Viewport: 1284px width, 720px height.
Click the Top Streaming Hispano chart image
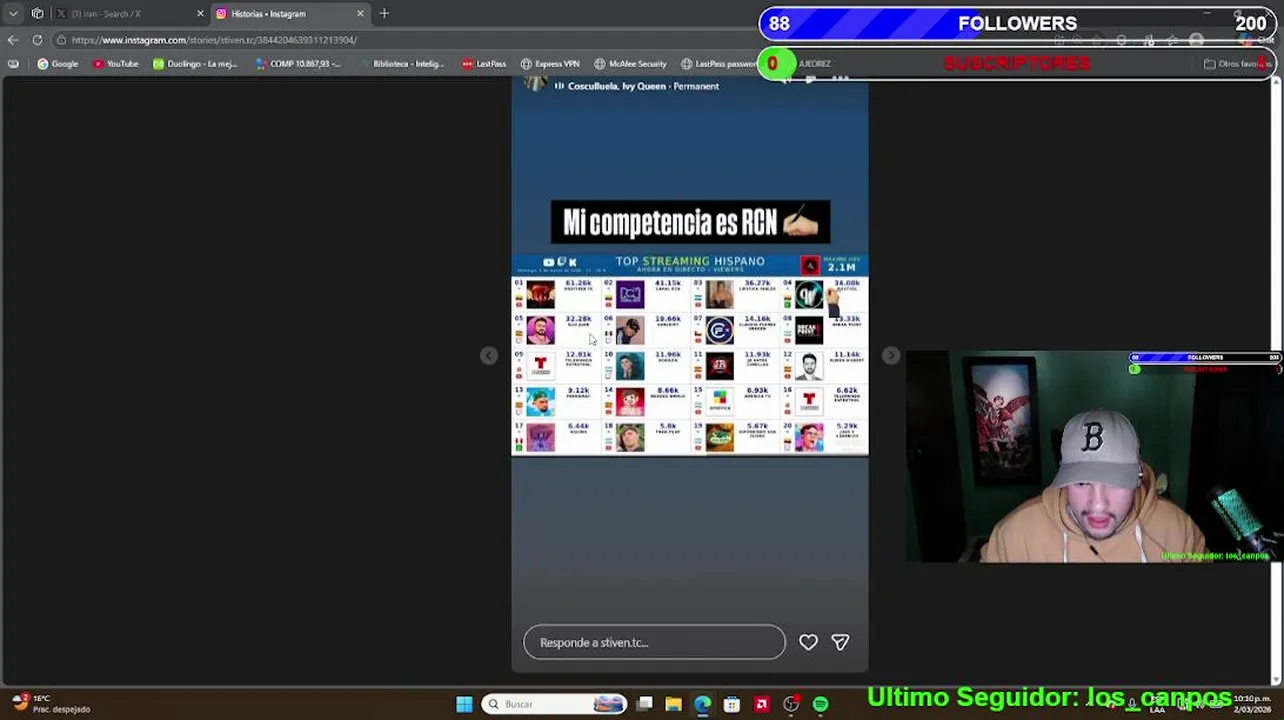[690, 355]
